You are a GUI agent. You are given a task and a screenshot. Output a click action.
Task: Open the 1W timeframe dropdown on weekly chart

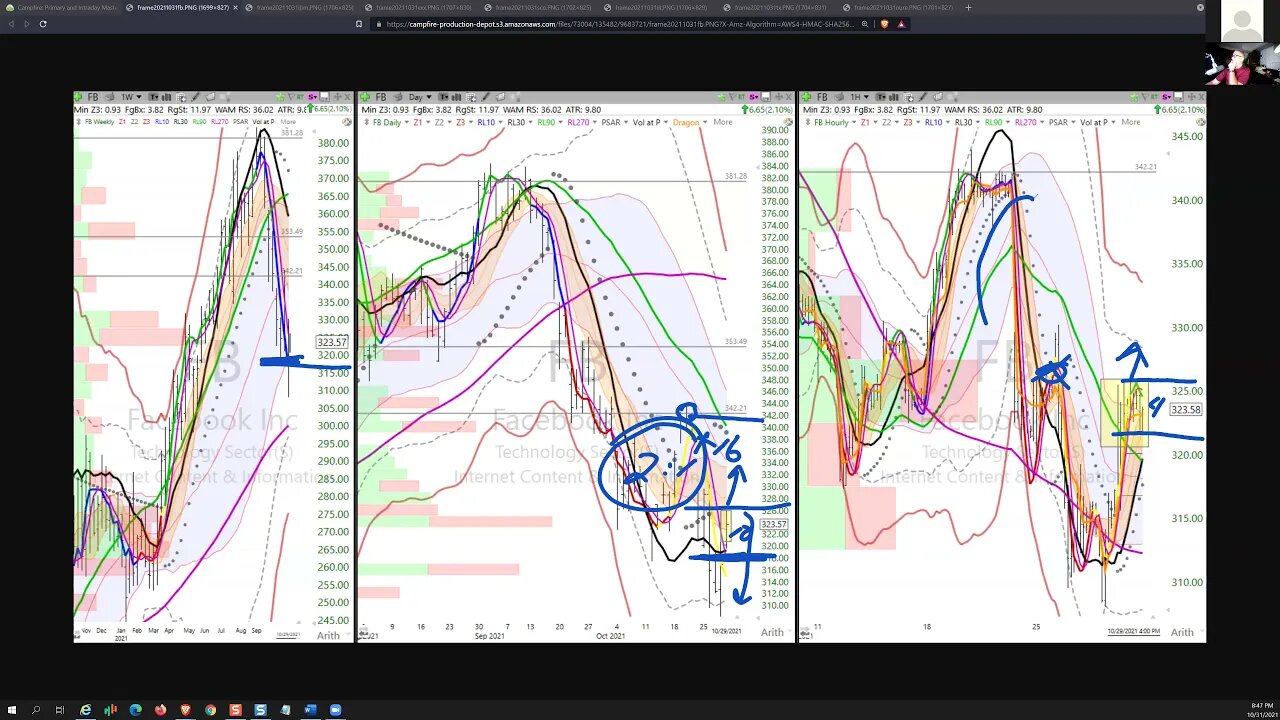pyautogui.click(x=133, y=97)
